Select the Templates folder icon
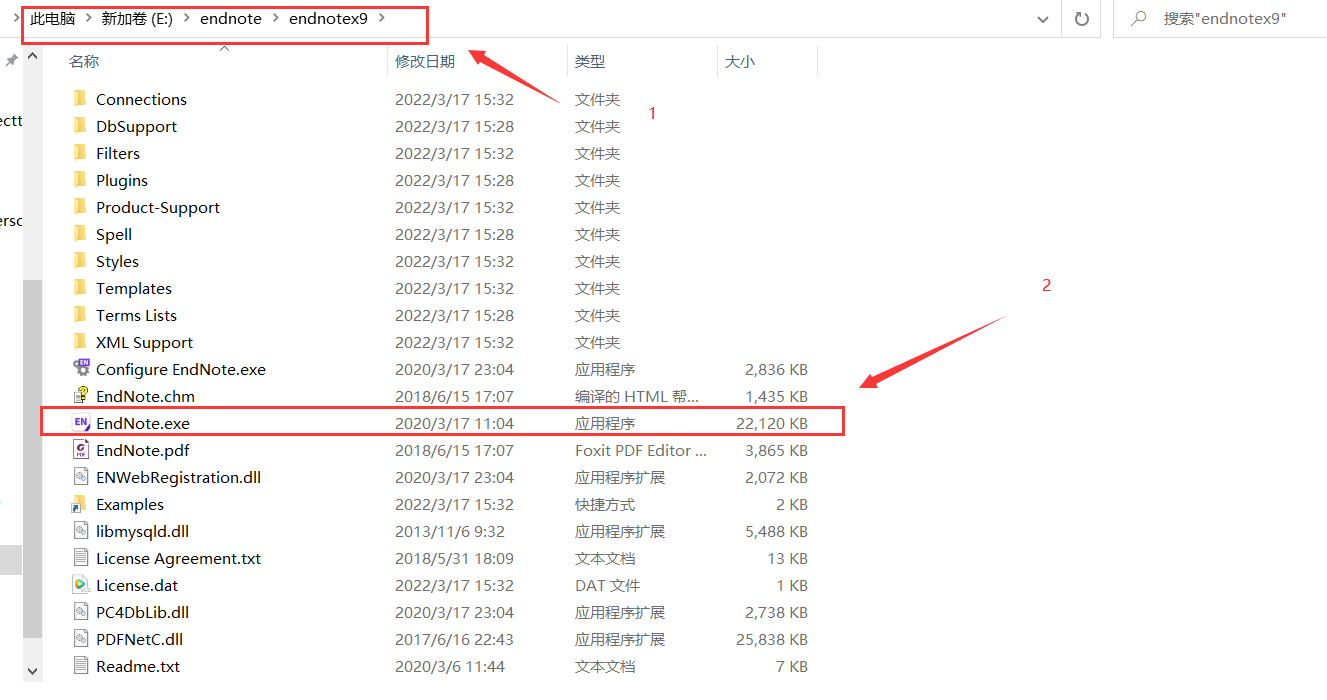Viewport: 1327px width, 700px height. point(80,288)
